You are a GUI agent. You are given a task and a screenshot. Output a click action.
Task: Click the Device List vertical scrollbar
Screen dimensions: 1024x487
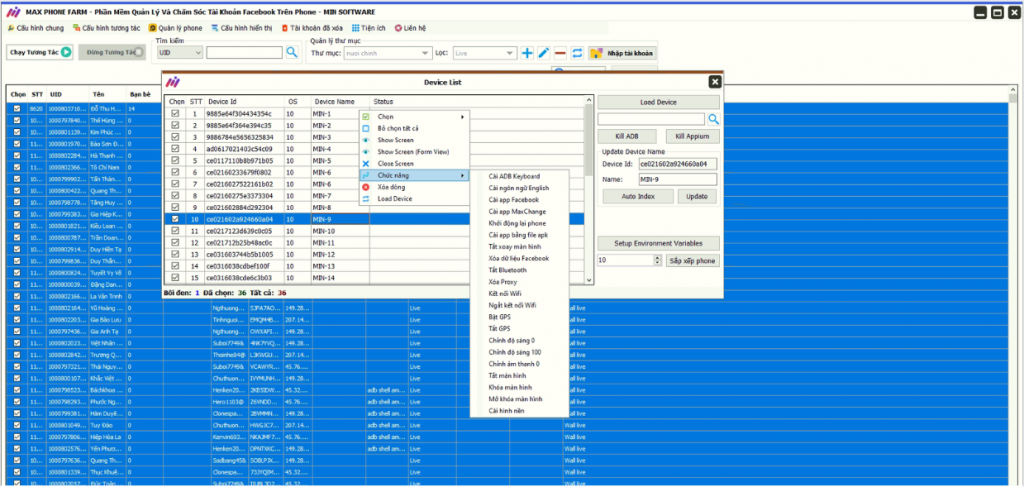[590, 189]
